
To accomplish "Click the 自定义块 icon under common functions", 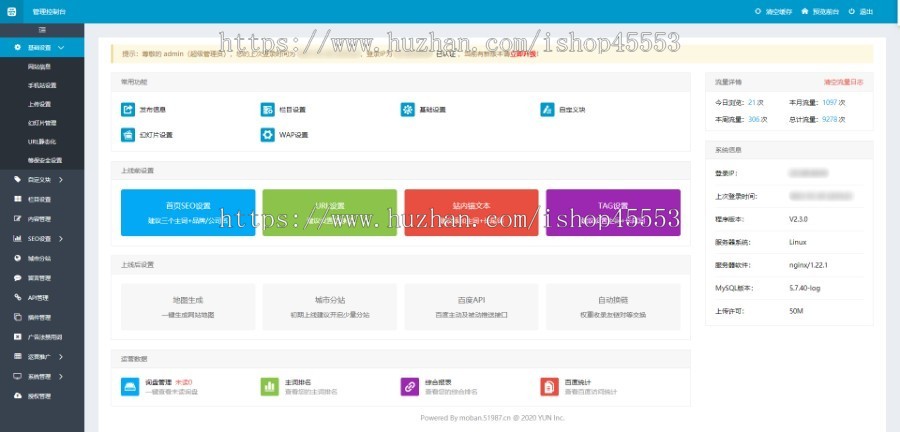I will (x=548, y=110).
